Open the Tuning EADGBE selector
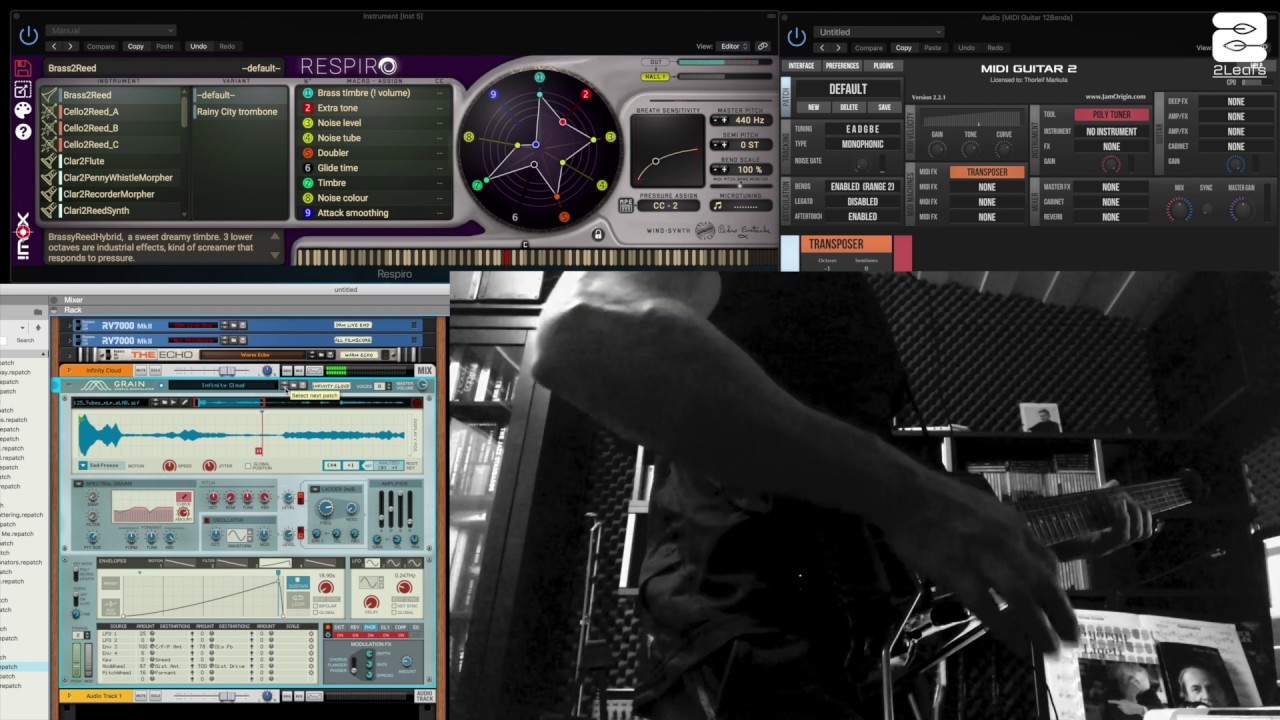Screen dimensions: 1280x720 point(863,129)
